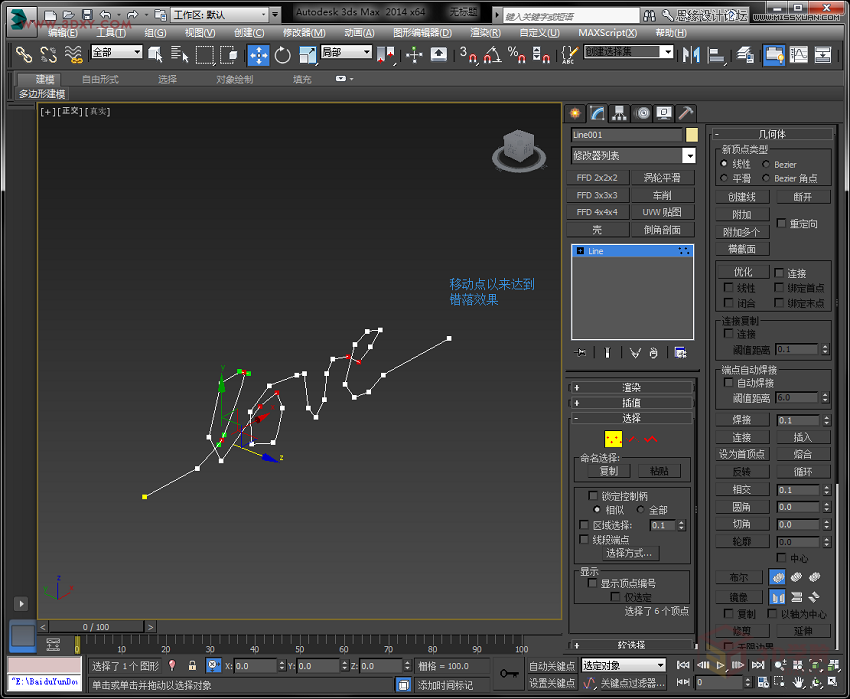Click the 附加 attach button
The height and width of the screenshot is (699, 850).
742,214
